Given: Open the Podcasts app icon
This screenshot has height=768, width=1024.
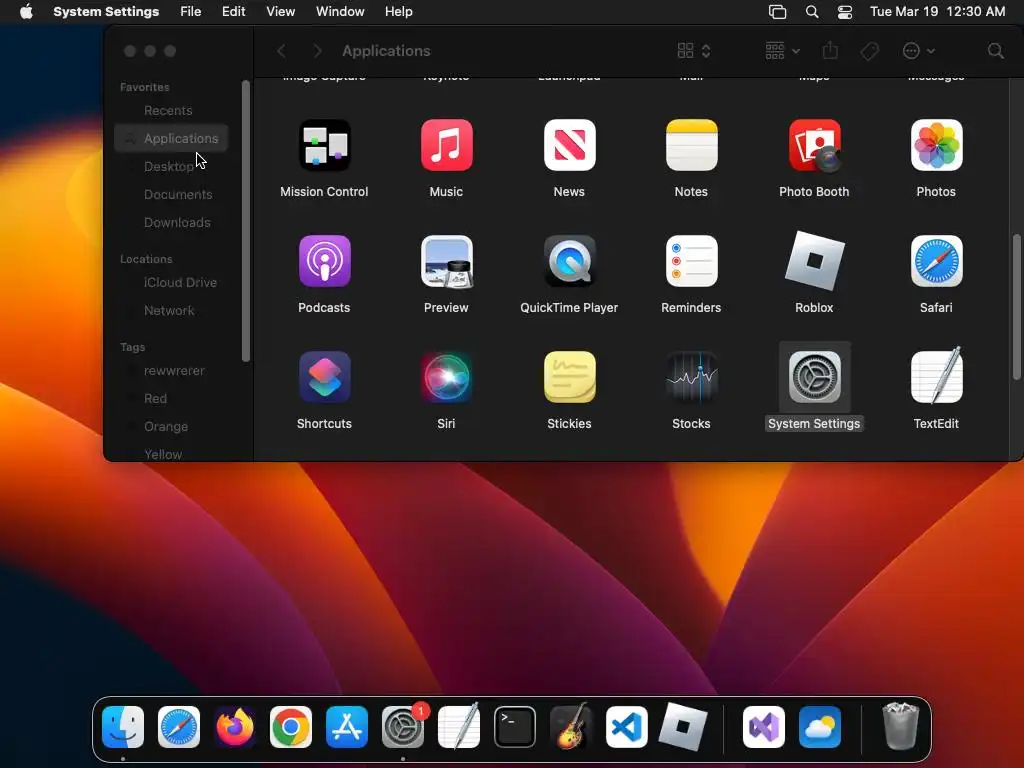Looking at the screenshot, I should click(325, 261).
